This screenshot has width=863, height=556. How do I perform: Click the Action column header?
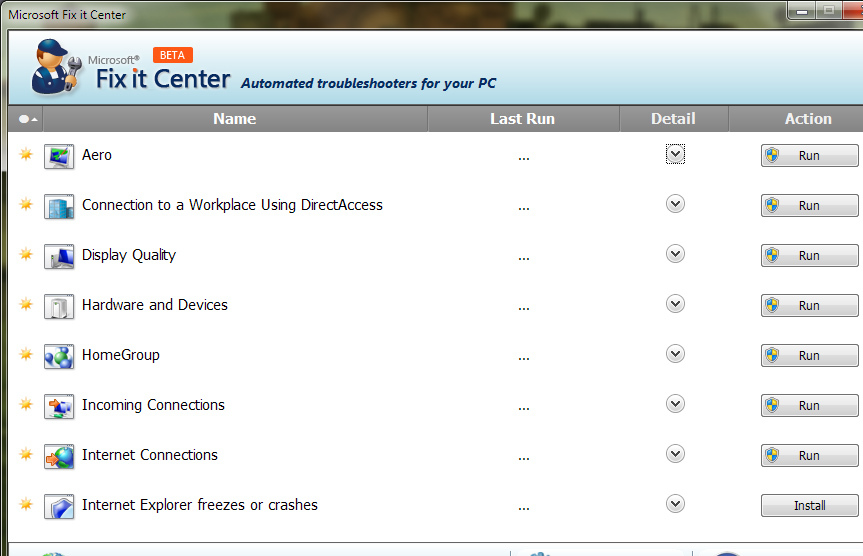click(796, 119)
